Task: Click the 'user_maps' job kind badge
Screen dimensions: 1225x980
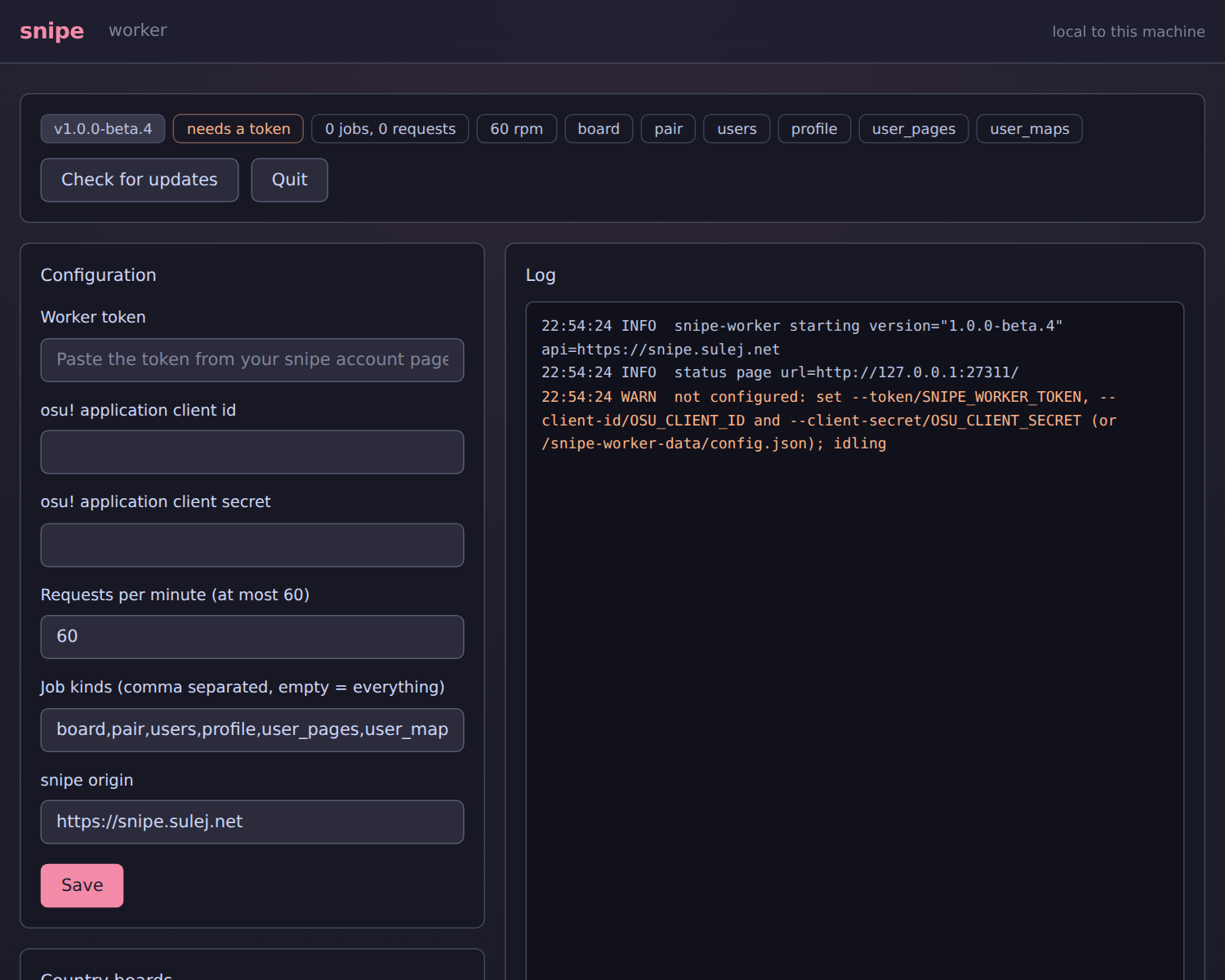Action: 1030,129
